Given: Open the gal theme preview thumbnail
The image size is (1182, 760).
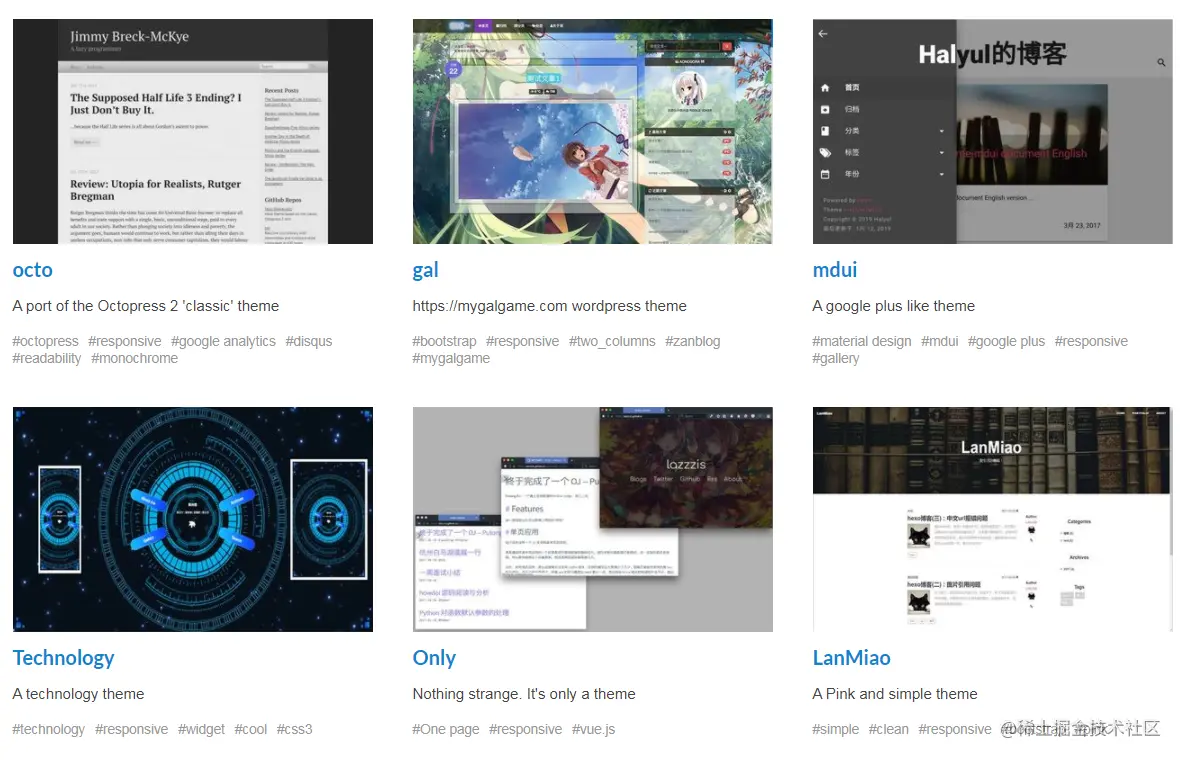Looking at the screenshot, I should click(593, 131).
